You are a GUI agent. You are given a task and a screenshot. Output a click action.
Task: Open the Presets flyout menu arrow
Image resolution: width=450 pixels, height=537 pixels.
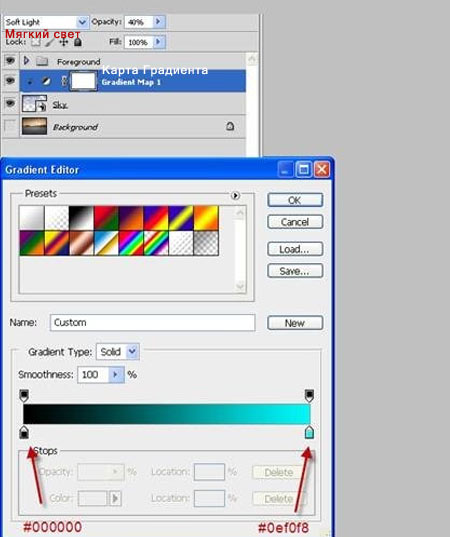click(x=235, y=196)
